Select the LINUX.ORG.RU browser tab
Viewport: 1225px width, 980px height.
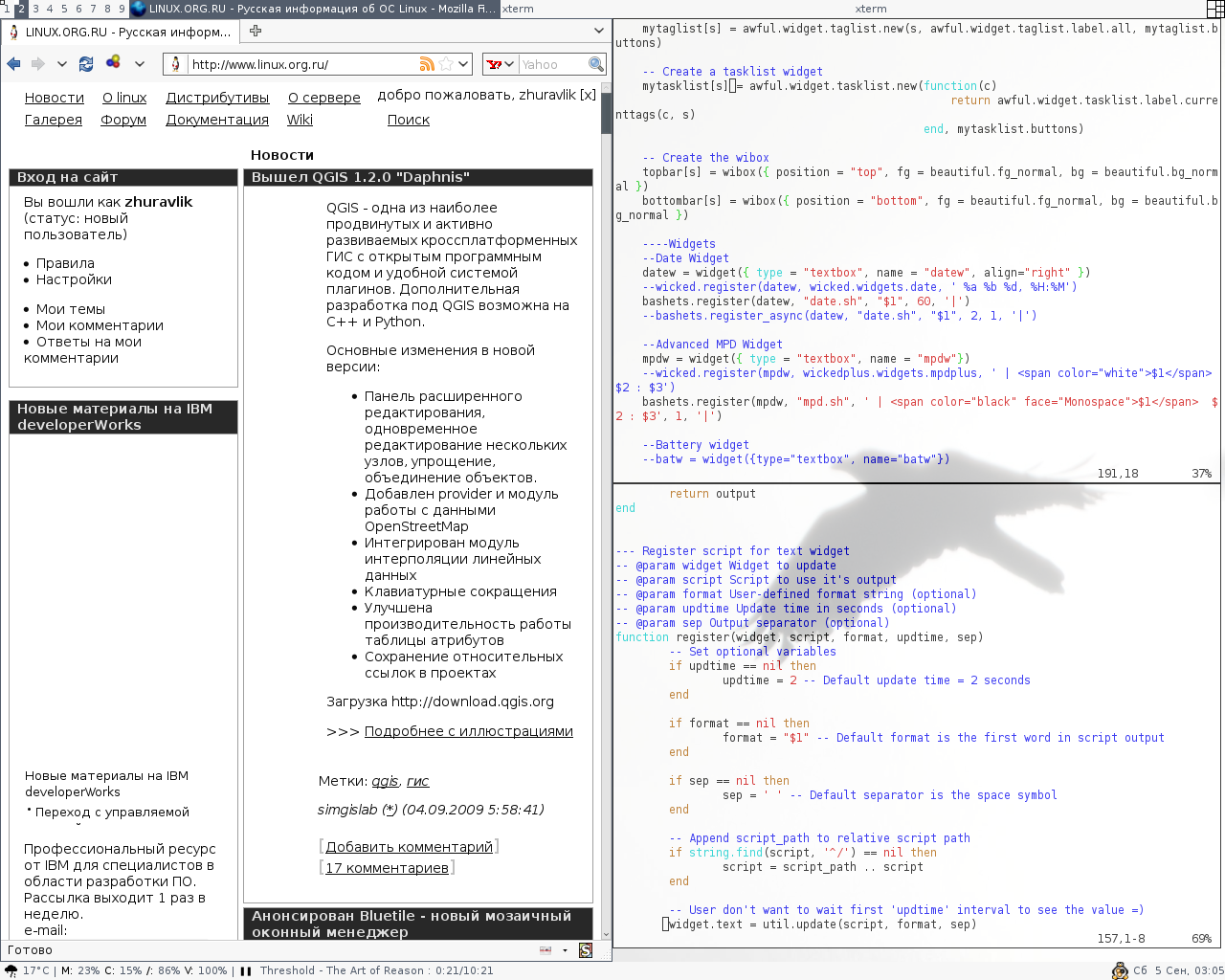122,32
